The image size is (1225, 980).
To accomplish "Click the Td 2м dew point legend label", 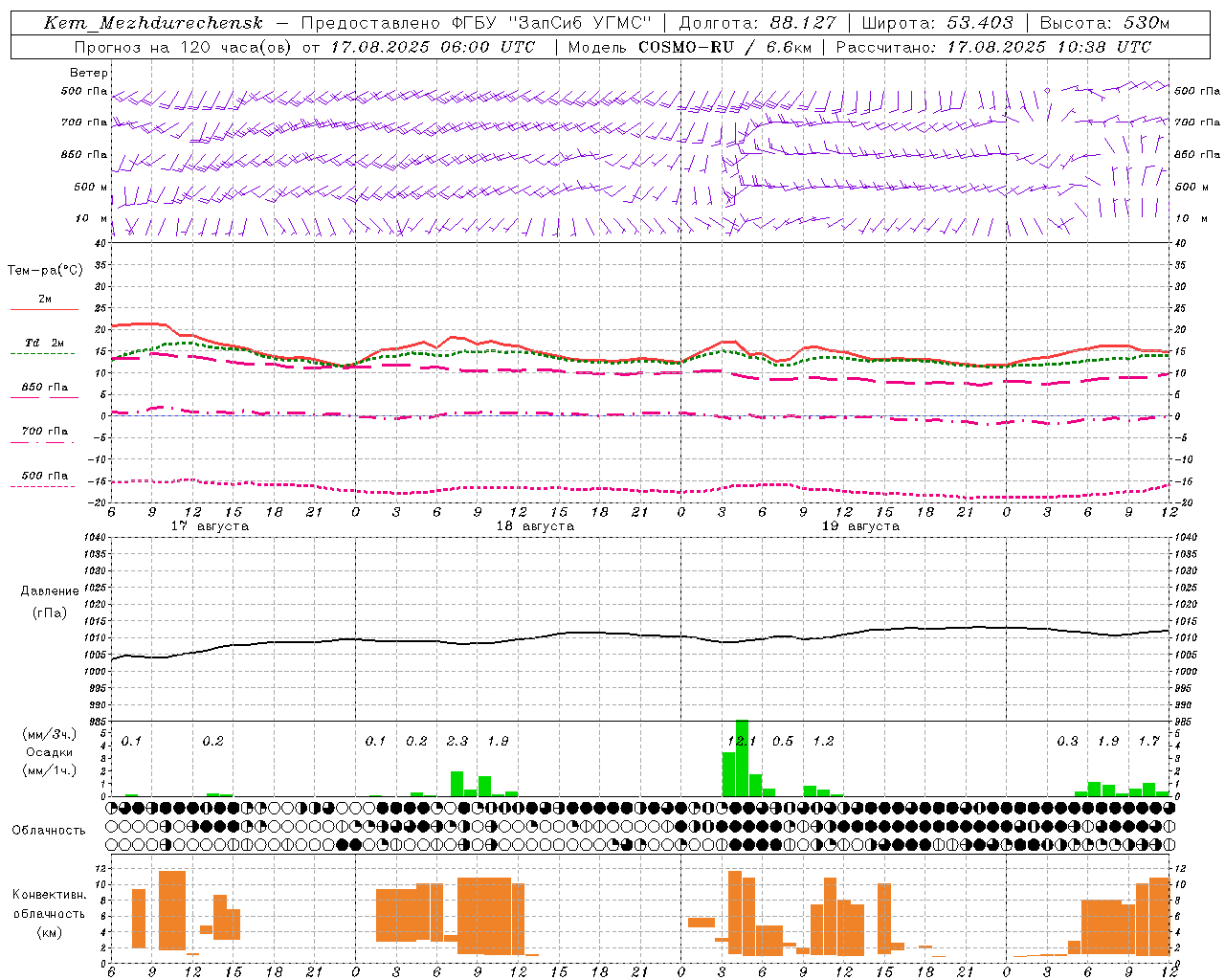I will [x=44, y=343].
